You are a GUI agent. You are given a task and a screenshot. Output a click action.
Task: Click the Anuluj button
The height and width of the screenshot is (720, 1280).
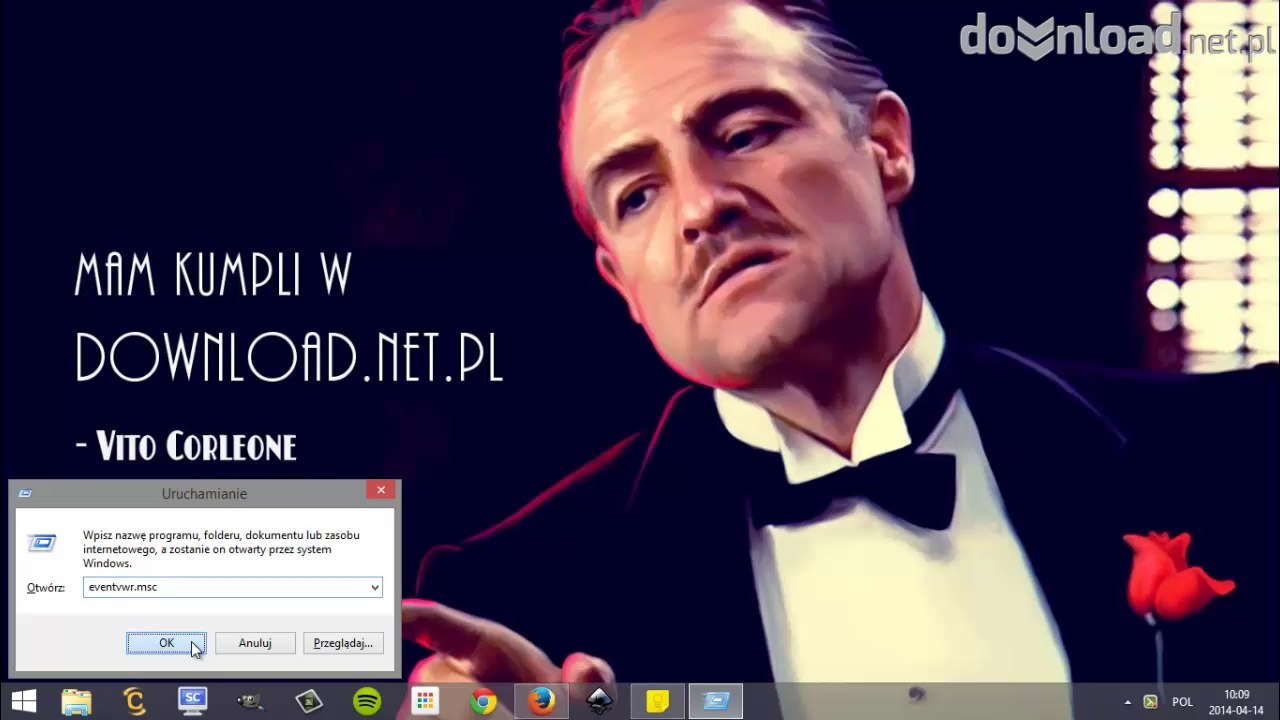255,643
